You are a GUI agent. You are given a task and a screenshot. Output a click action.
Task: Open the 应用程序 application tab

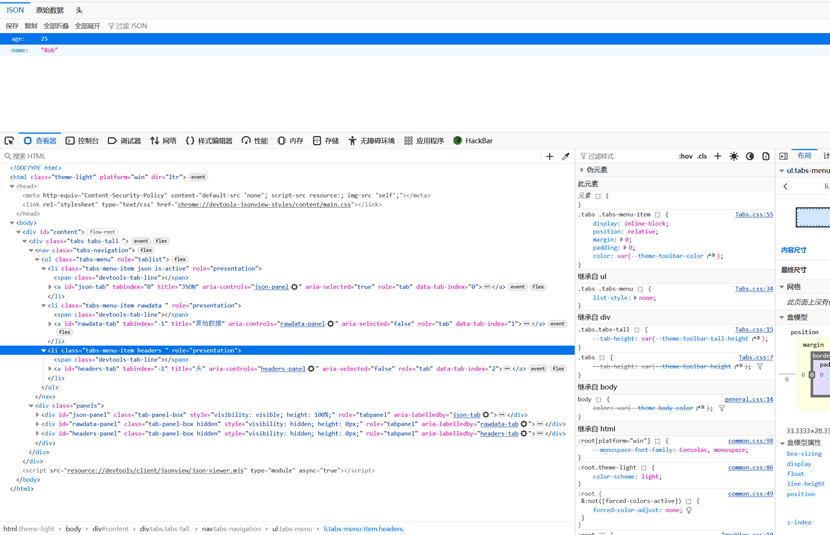424,141
